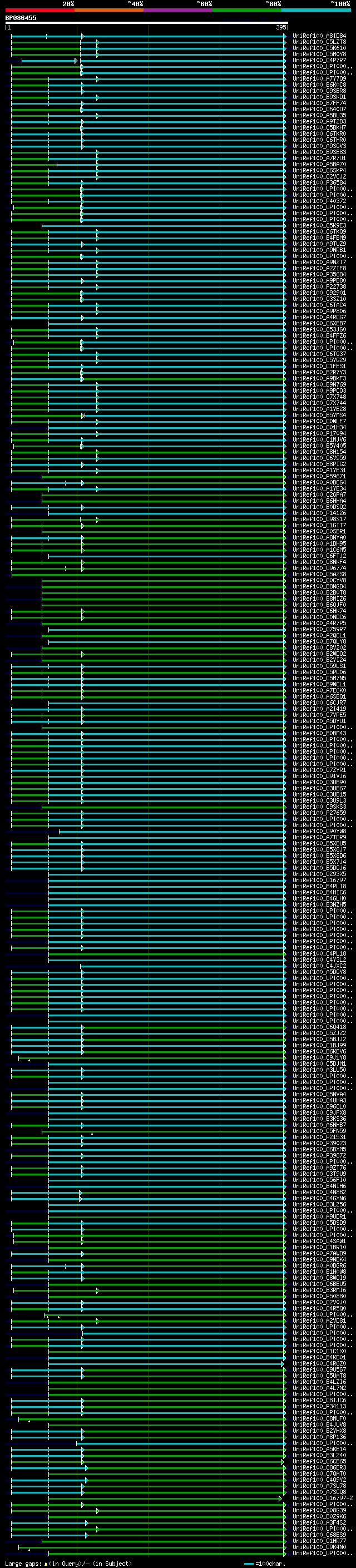The width and height of the screenshot is (356, 1568).
Task: Open the UniRef100_Q4P7R7 hit label
Action: 319,60
